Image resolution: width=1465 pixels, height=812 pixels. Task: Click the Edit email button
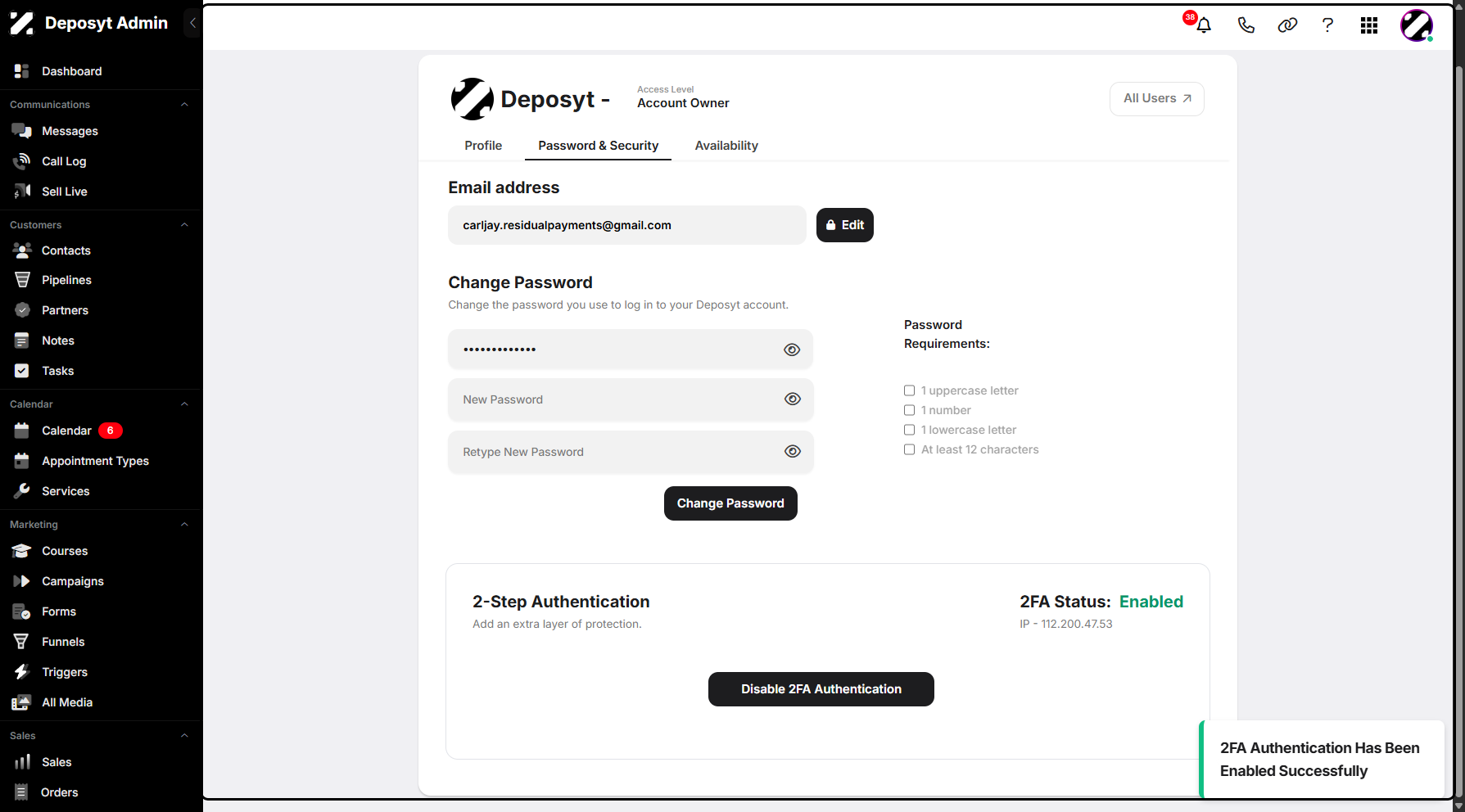coord(845,225)
